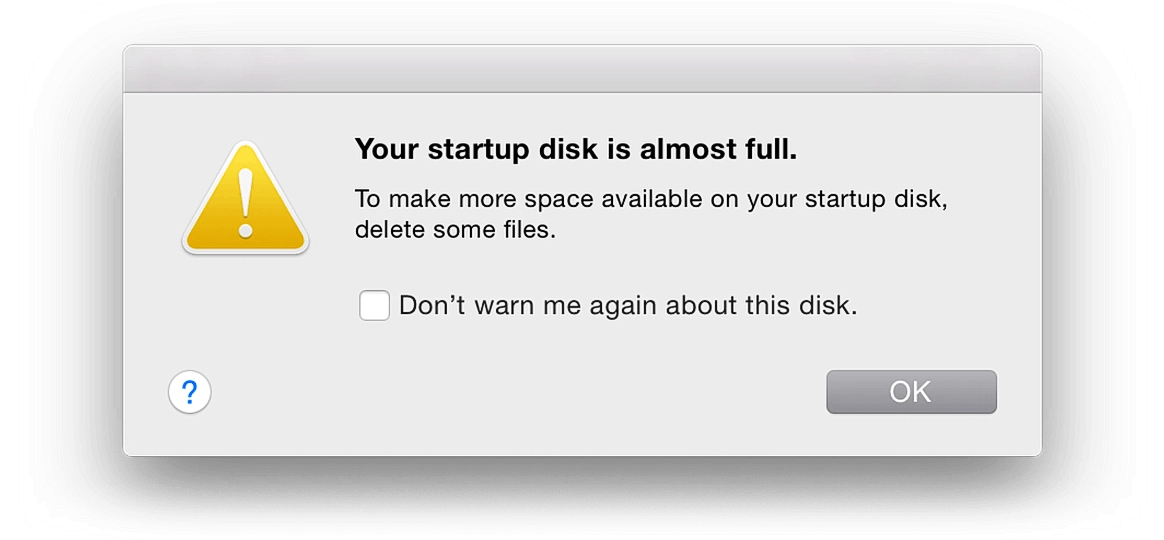1164x540 pixels.
Task: Click the "To make more space available" message line
Action: [x=650, y=198]
